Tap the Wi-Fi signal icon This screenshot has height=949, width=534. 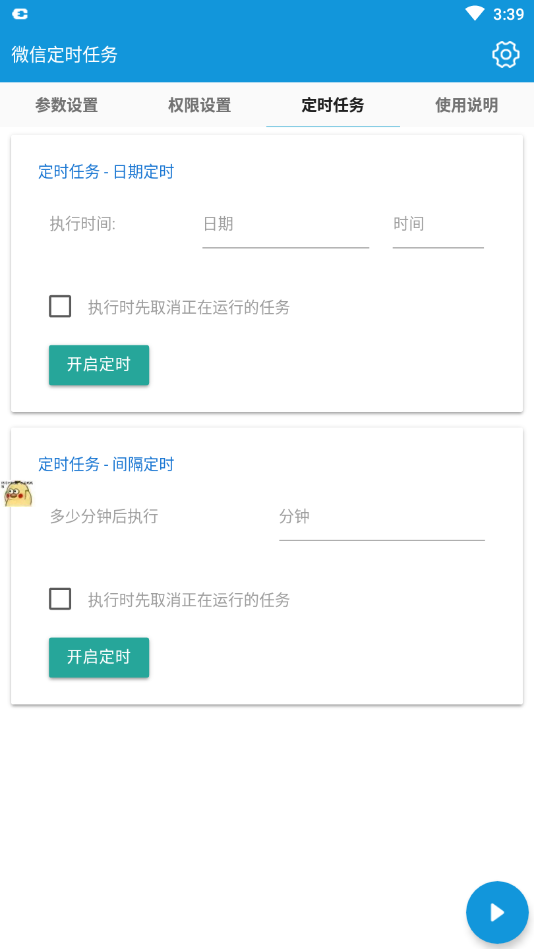(x=475, y=13)
